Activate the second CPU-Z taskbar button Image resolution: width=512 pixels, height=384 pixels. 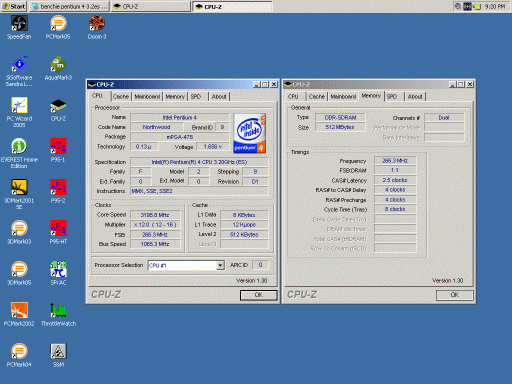[x=232, y=6]
